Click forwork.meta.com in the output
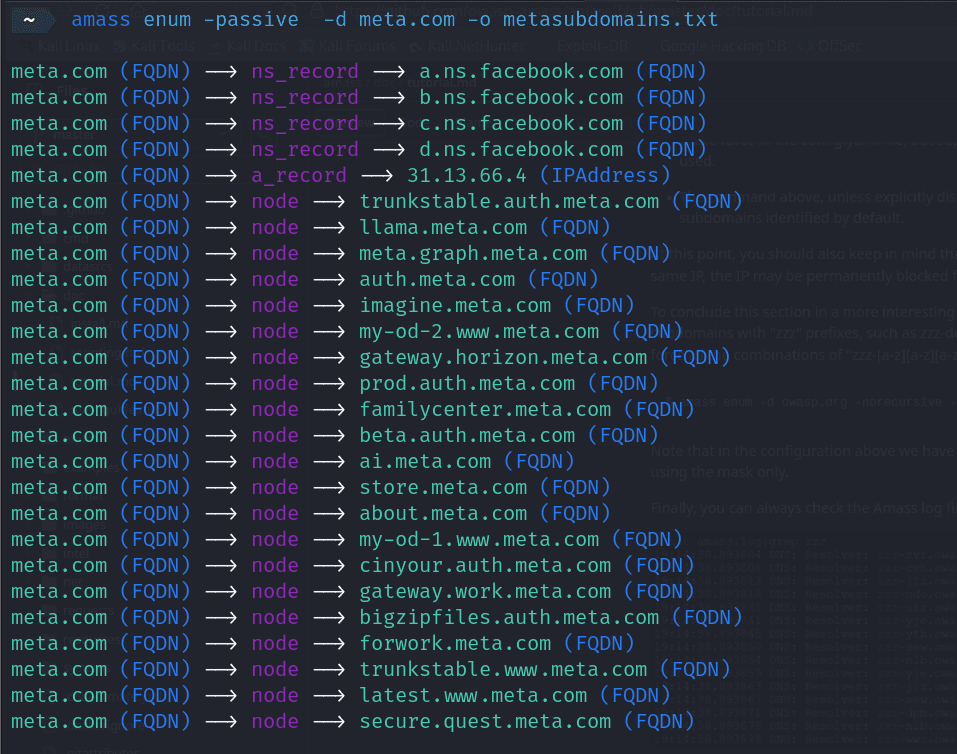Viewport: 957px width, 754px height. point(455,643)
